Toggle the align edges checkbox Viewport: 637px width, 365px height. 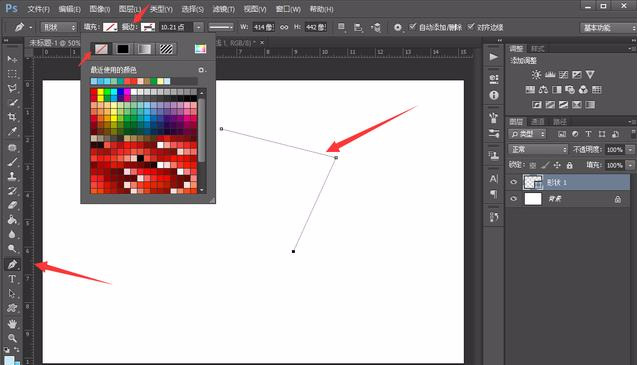pyautogui.click(x=471, y=27)
